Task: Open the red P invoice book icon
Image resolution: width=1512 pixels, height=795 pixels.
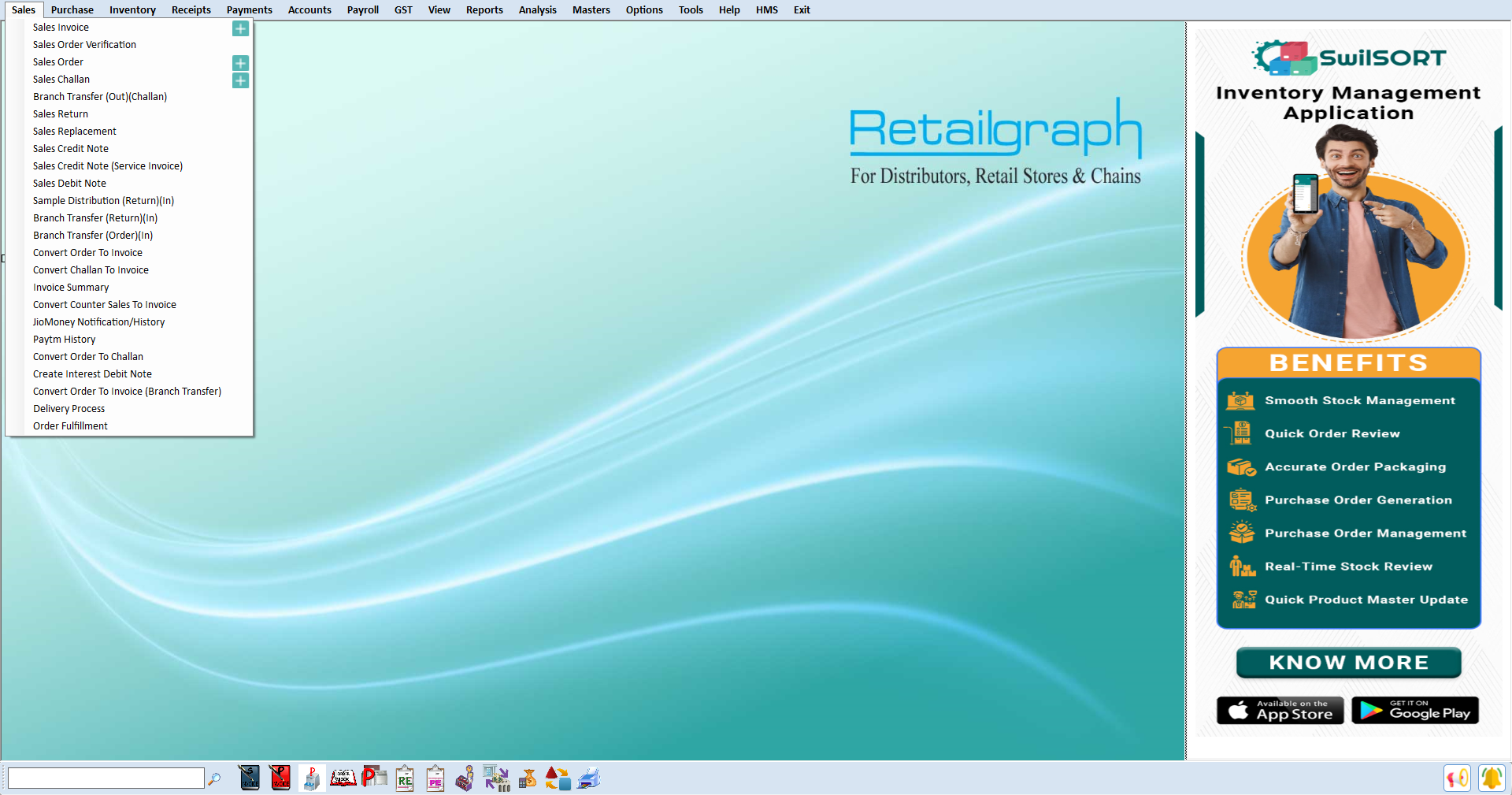Action: coord(280,778)
